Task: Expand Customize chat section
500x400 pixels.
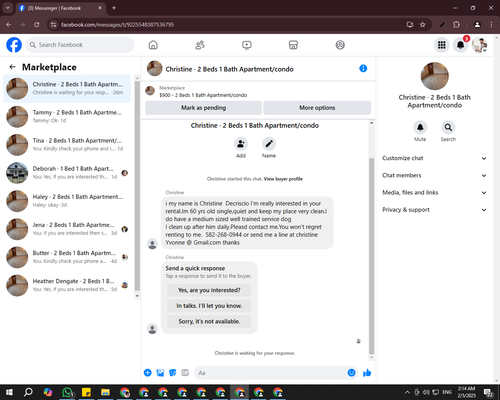Action: coord(434,158)
